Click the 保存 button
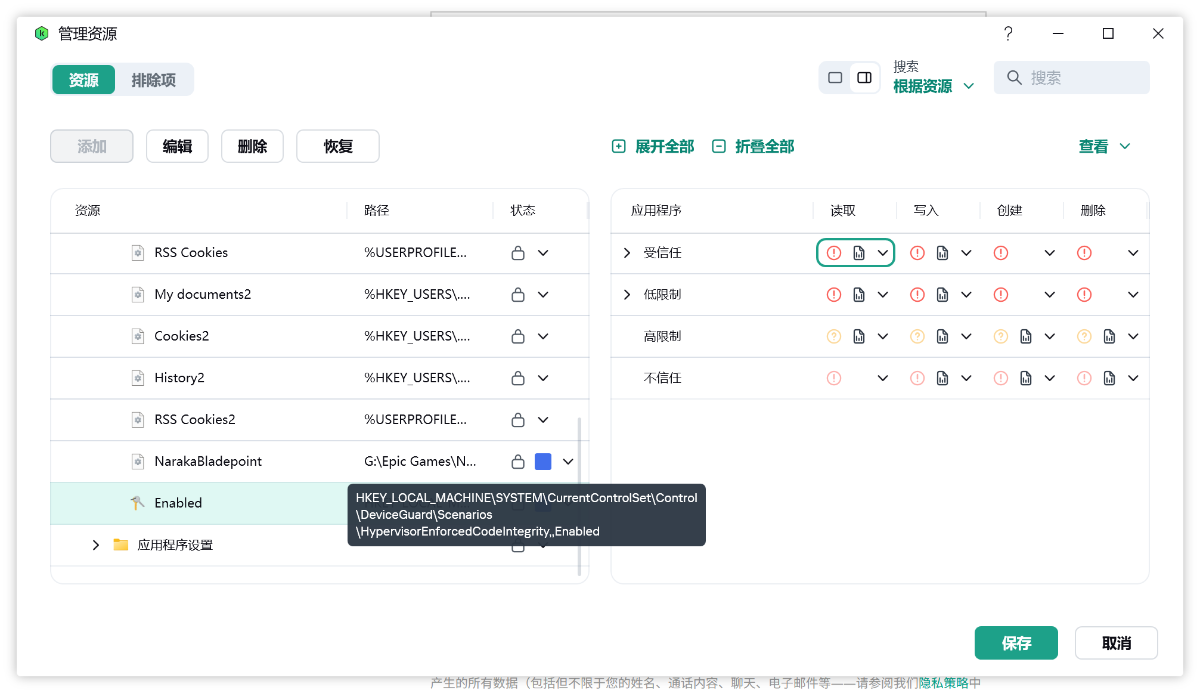Viewport: 1200px width, 693px height. click(1016, 643)
